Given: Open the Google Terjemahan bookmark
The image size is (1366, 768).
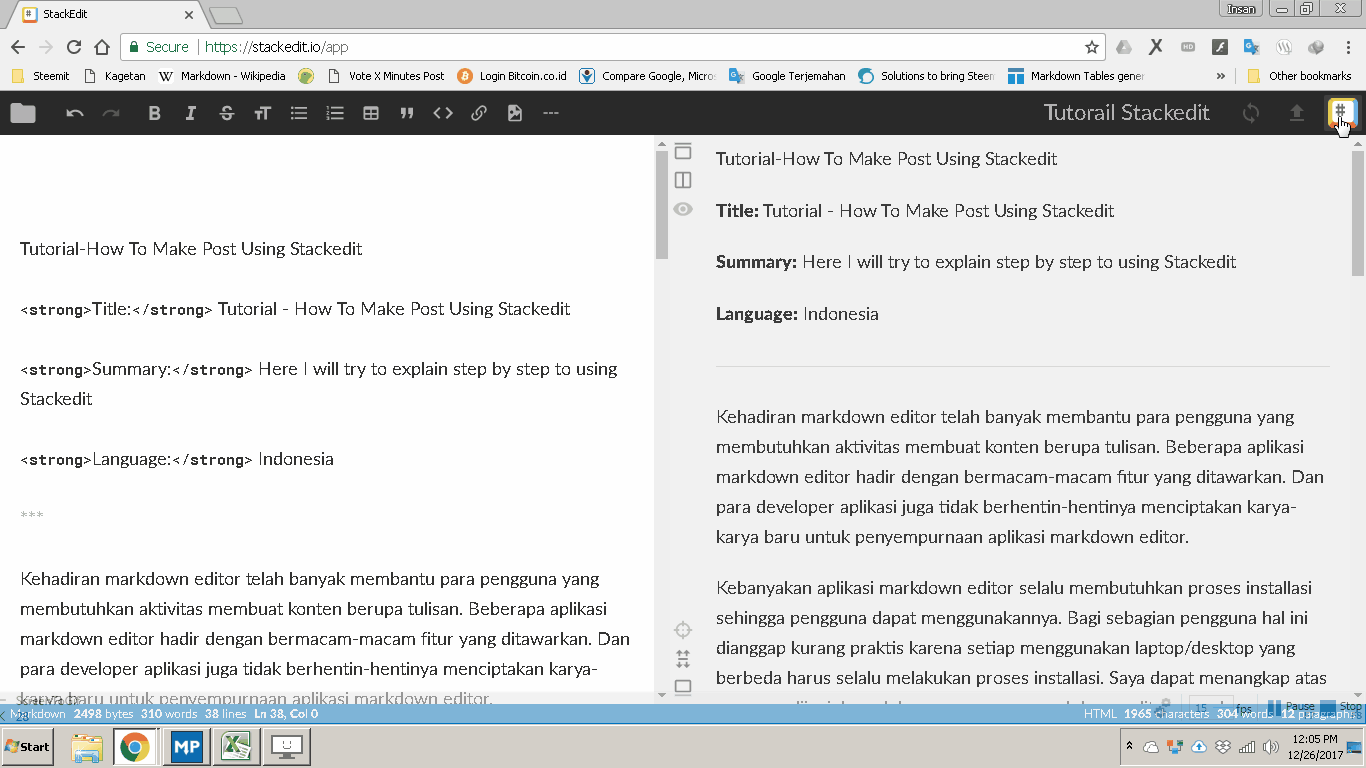Looking at the screenshot, I should 787,76.
